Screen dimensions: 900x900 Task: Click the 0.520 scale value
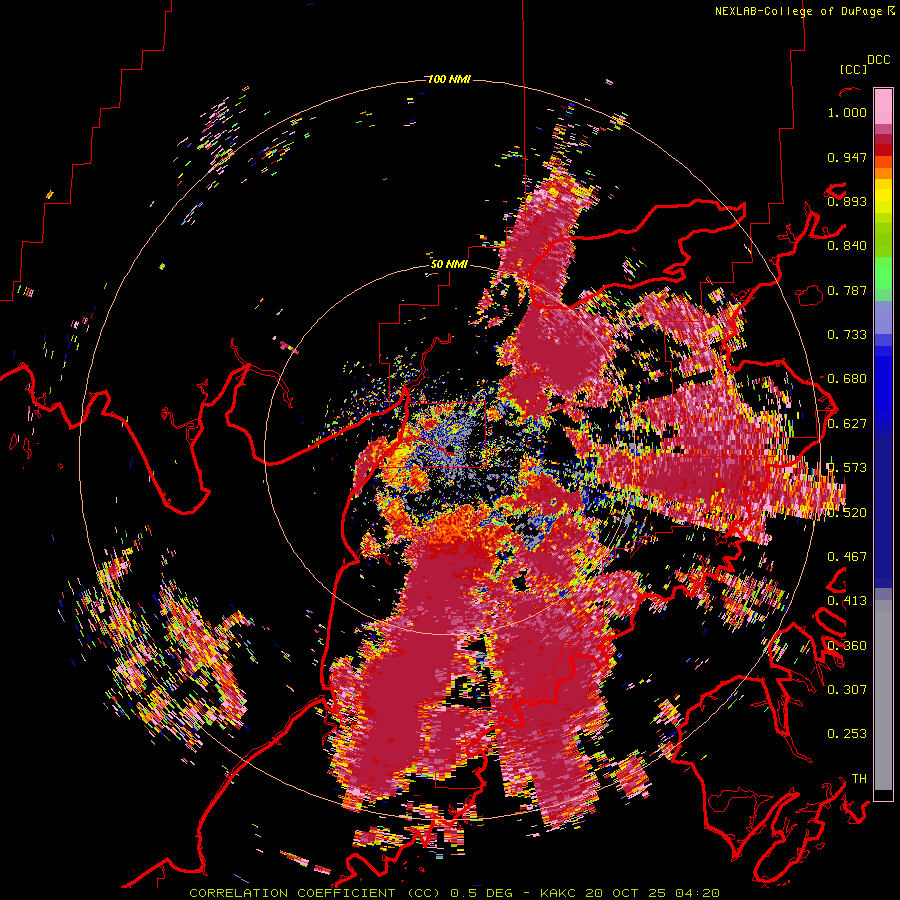coord(847,512)
